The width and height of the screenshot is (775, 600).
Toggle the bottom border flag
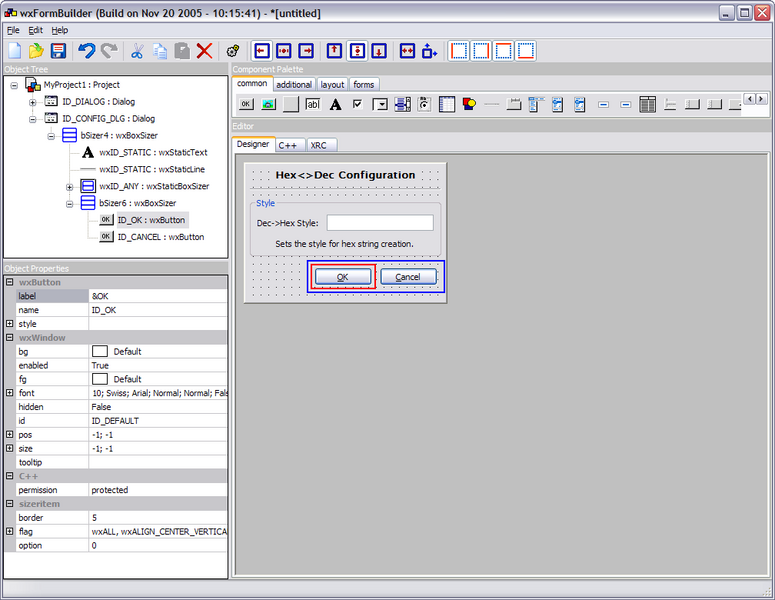526,51
